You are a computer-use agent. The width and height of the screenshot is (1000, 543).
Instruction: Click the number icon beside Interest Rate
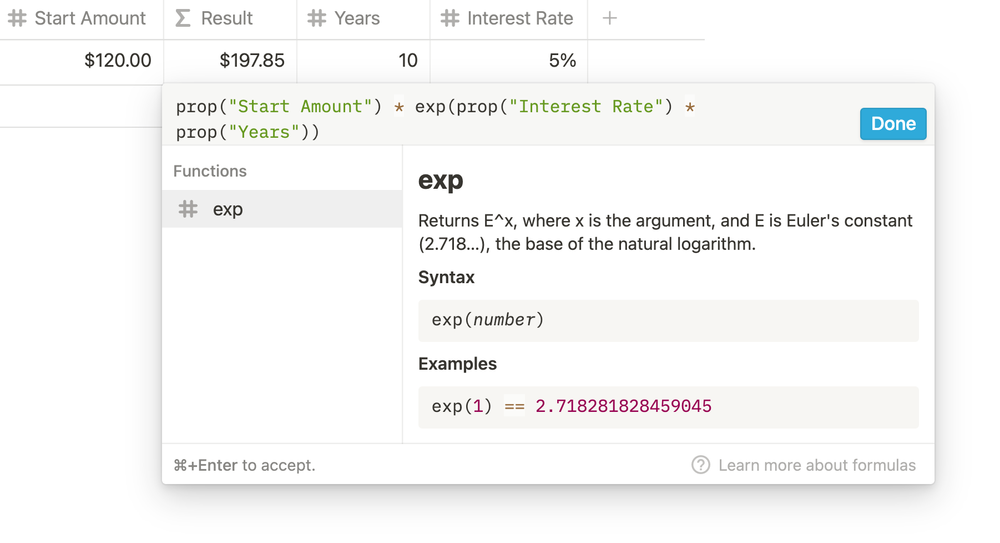pyautogui.click(x=450, y=18)
